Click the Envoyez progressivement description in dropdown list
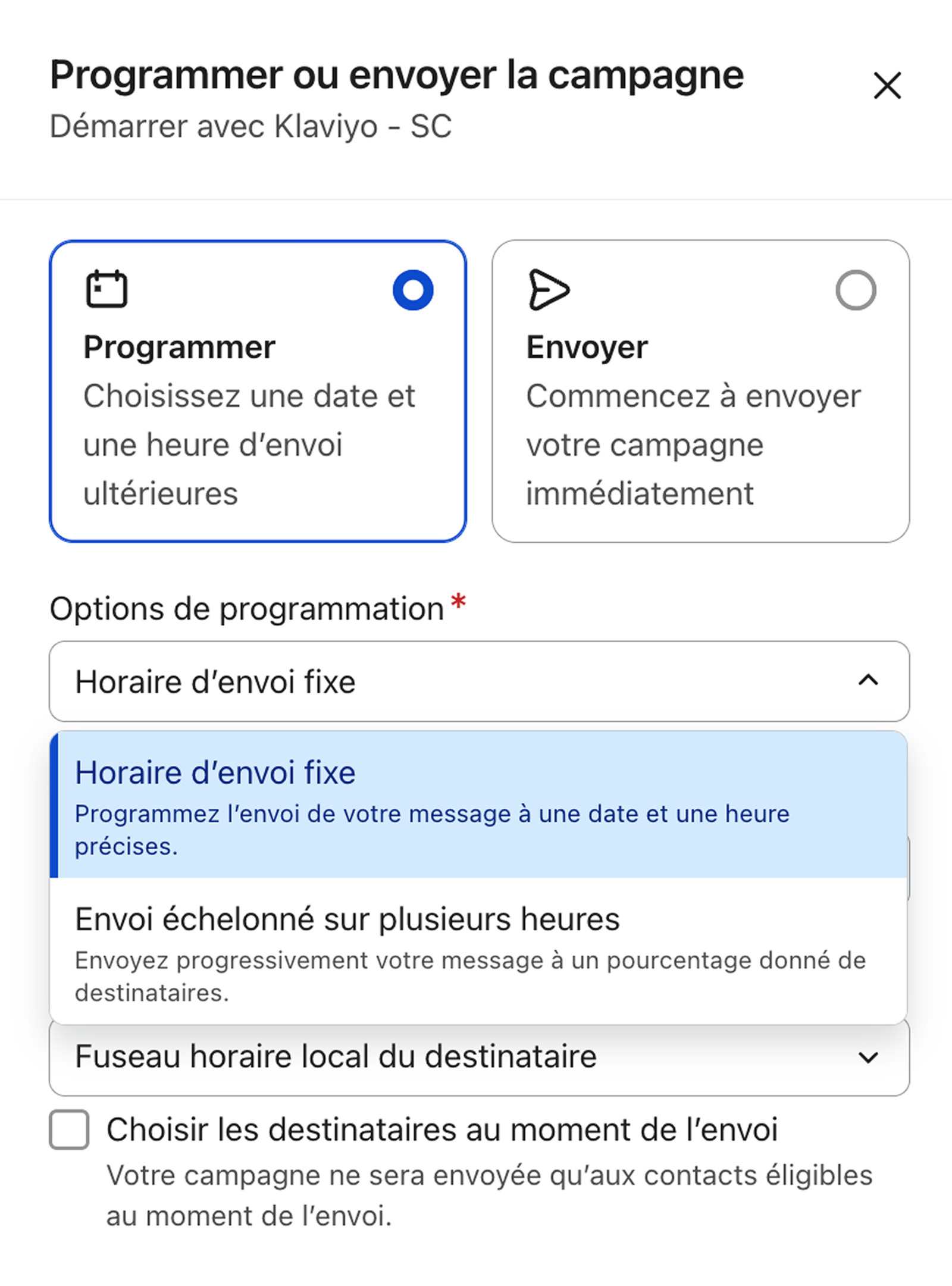The width and height of the screenshot is (952, 1286). (x=470, y=977)
